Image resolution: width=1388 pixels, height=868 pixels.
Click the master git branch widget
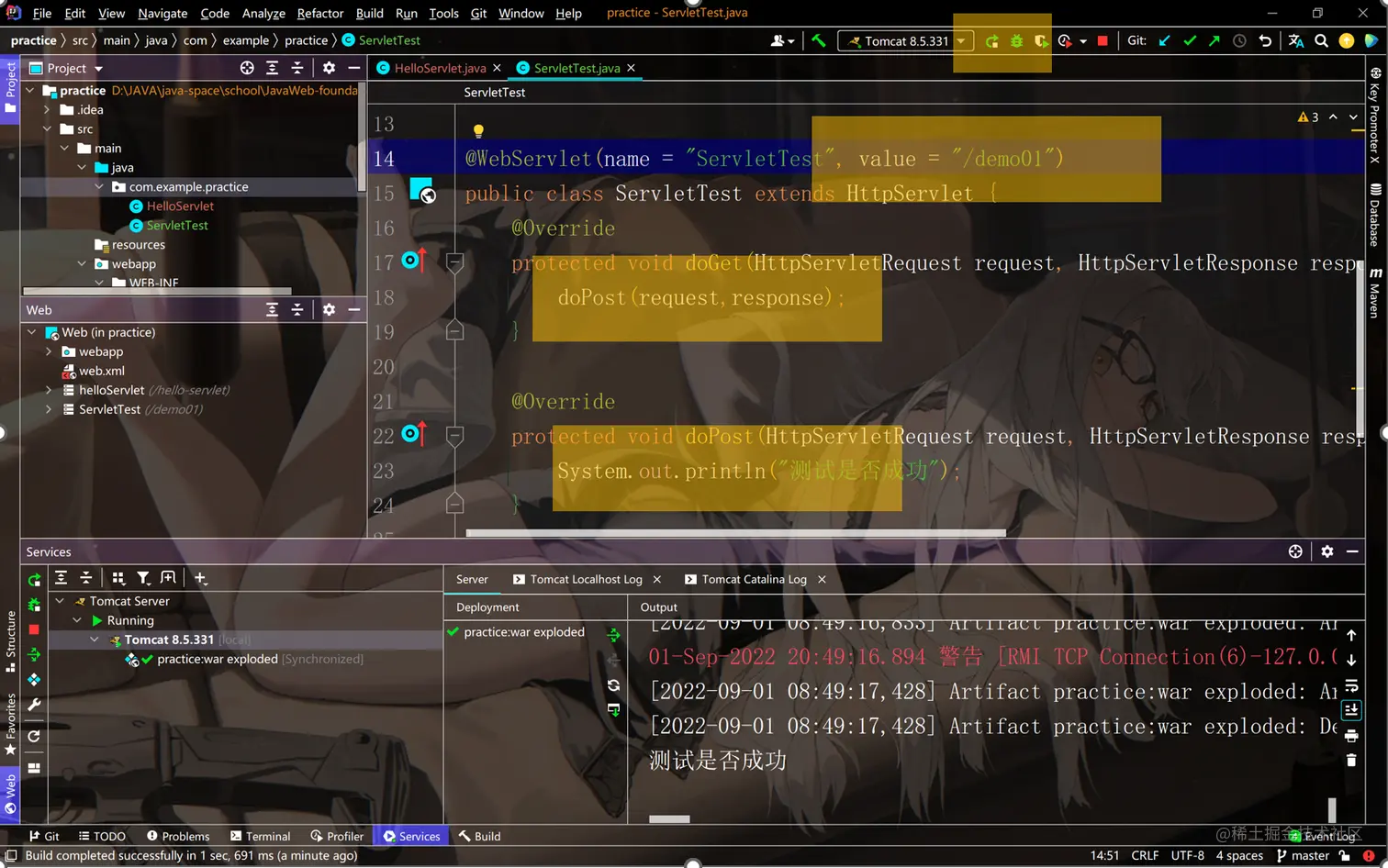1302,855
